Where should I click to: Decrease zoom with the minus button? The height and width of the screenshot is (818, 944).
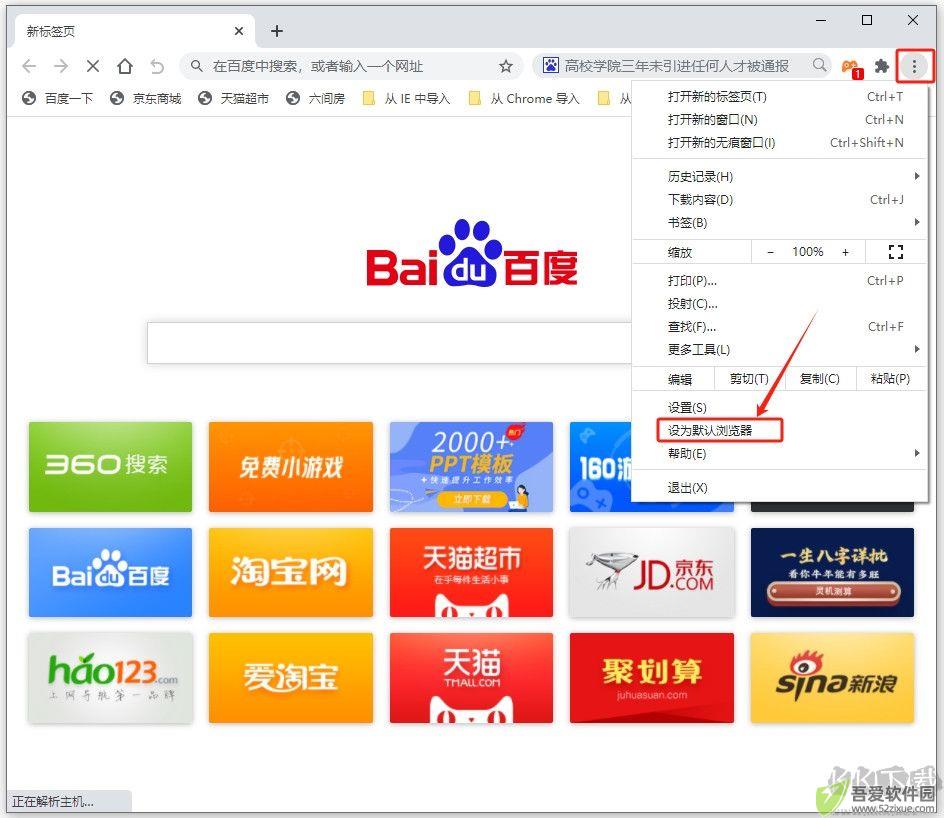click(770, 252)
